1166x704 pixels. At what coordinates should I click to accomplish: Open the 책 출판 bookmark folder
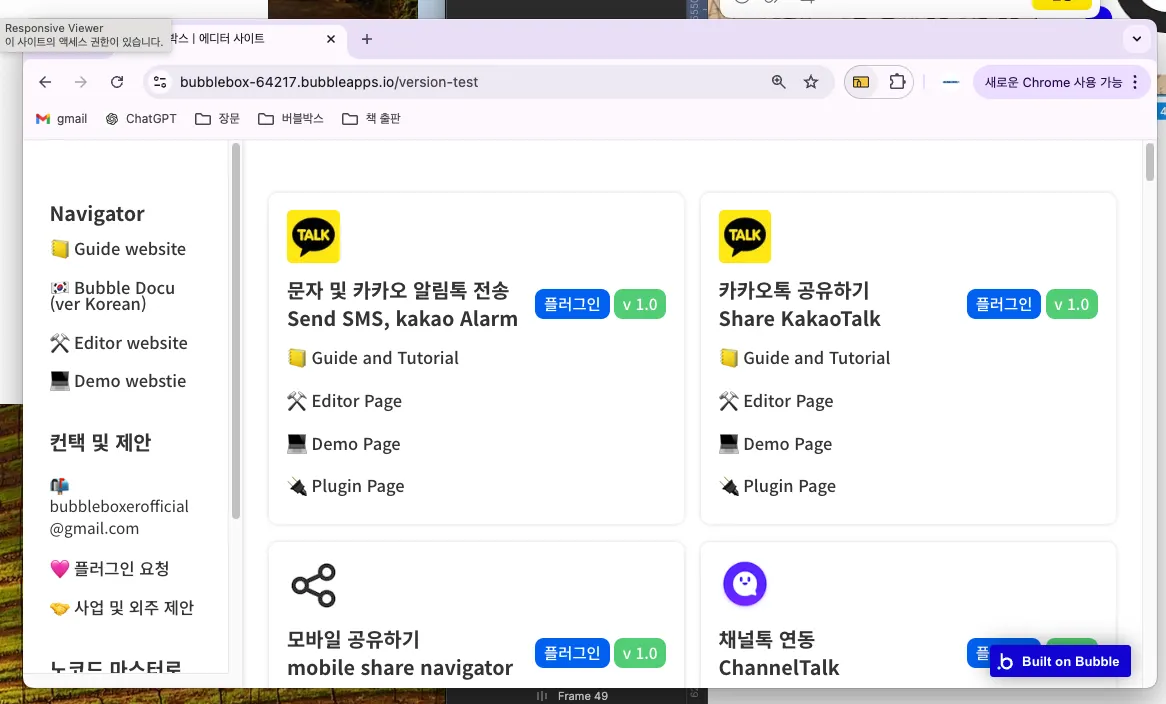(371, 118)
